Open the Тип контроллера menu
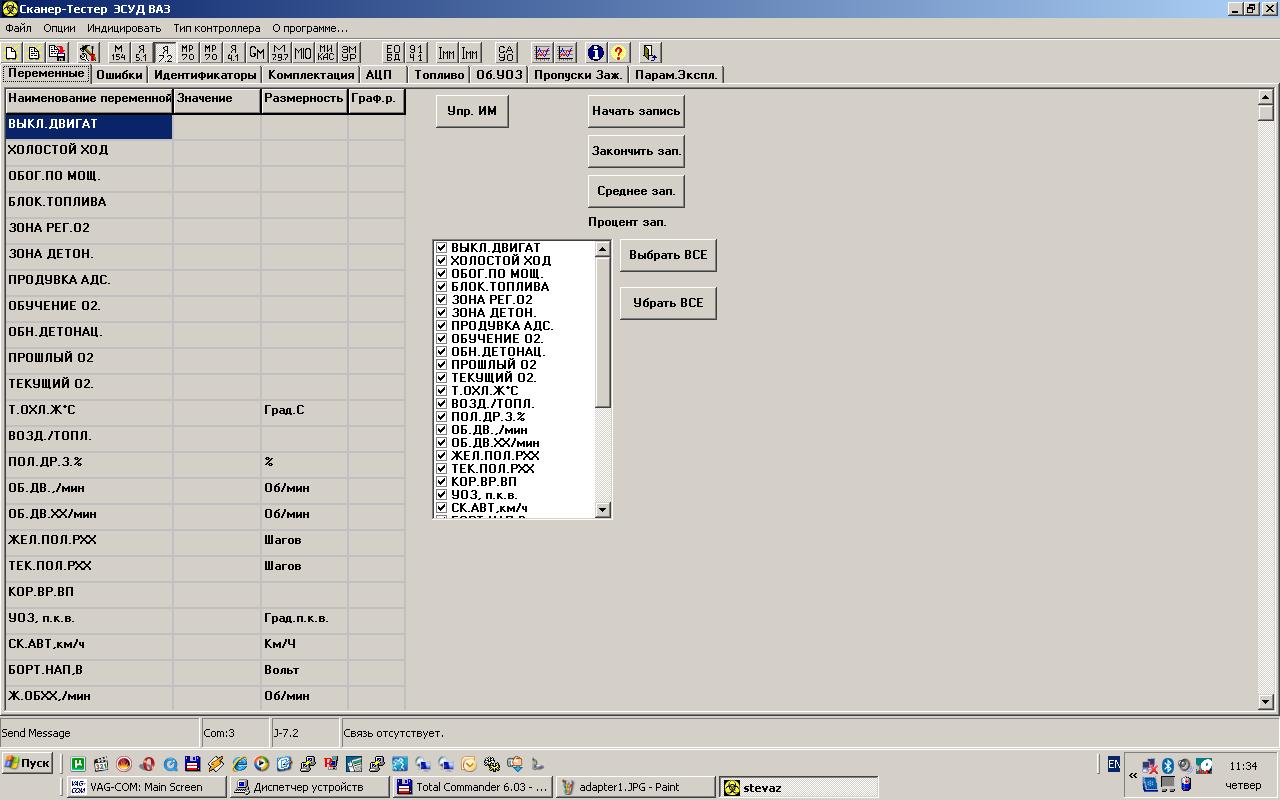 point(216,28)
